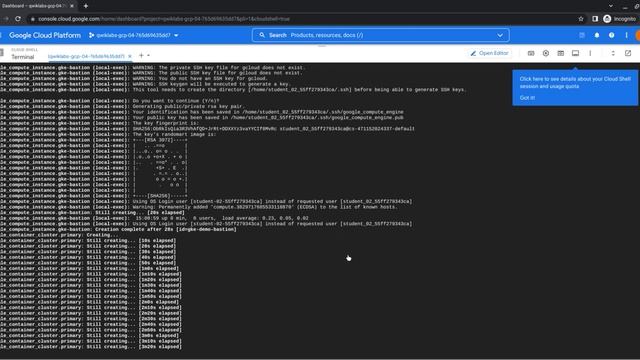The height and width of the screenshot is (360, 640).
Task: Click the Cloud Shell panel drag handle
Action: (x=322, y=46)
